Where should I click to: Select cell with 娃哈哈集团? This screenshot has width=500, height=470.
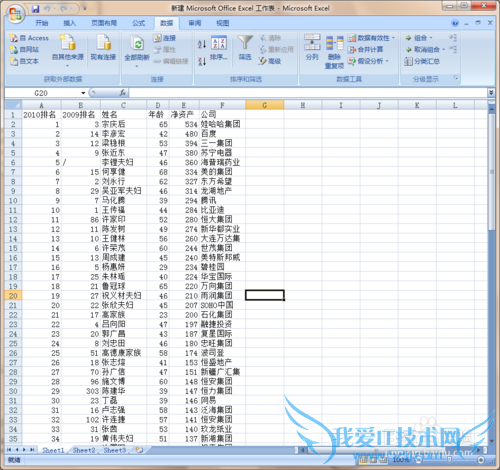(x=222, y=124)
